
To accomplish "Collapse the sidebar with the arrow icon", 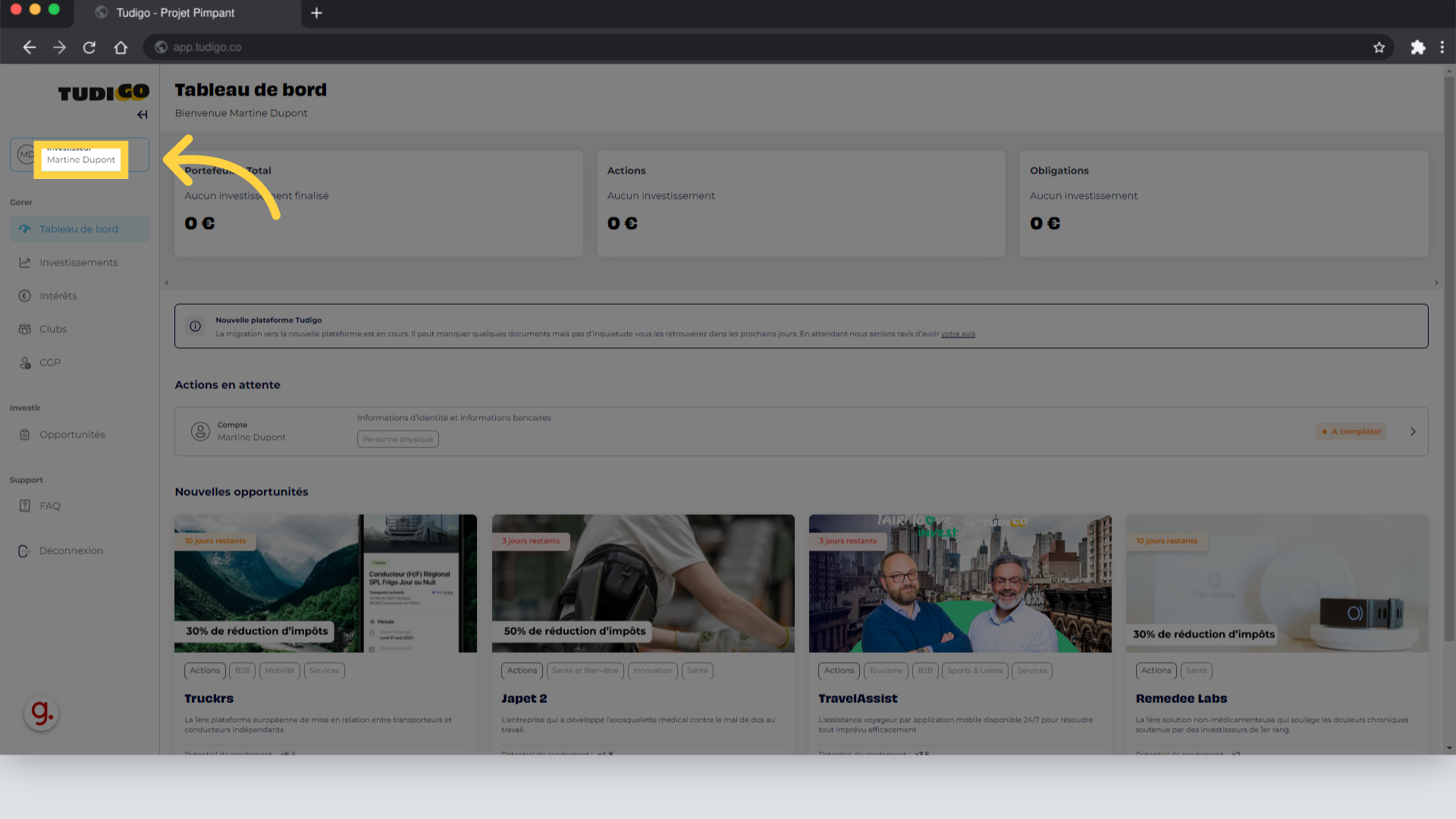I will click(x=142, y=115).
